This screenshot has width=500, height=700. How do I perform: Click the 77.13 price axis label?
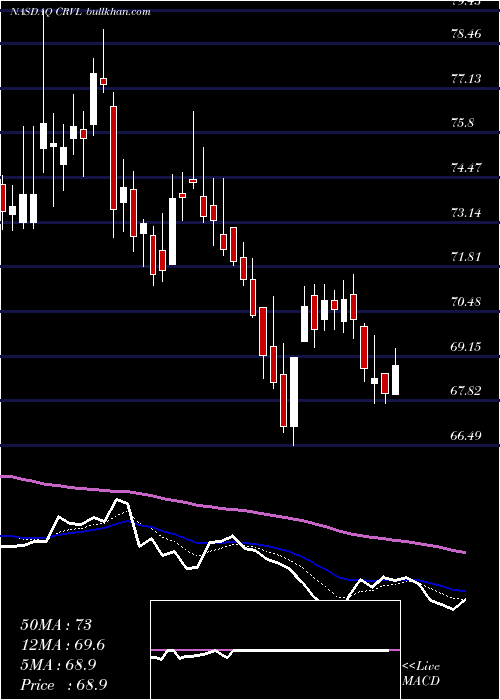coord(467,79)
